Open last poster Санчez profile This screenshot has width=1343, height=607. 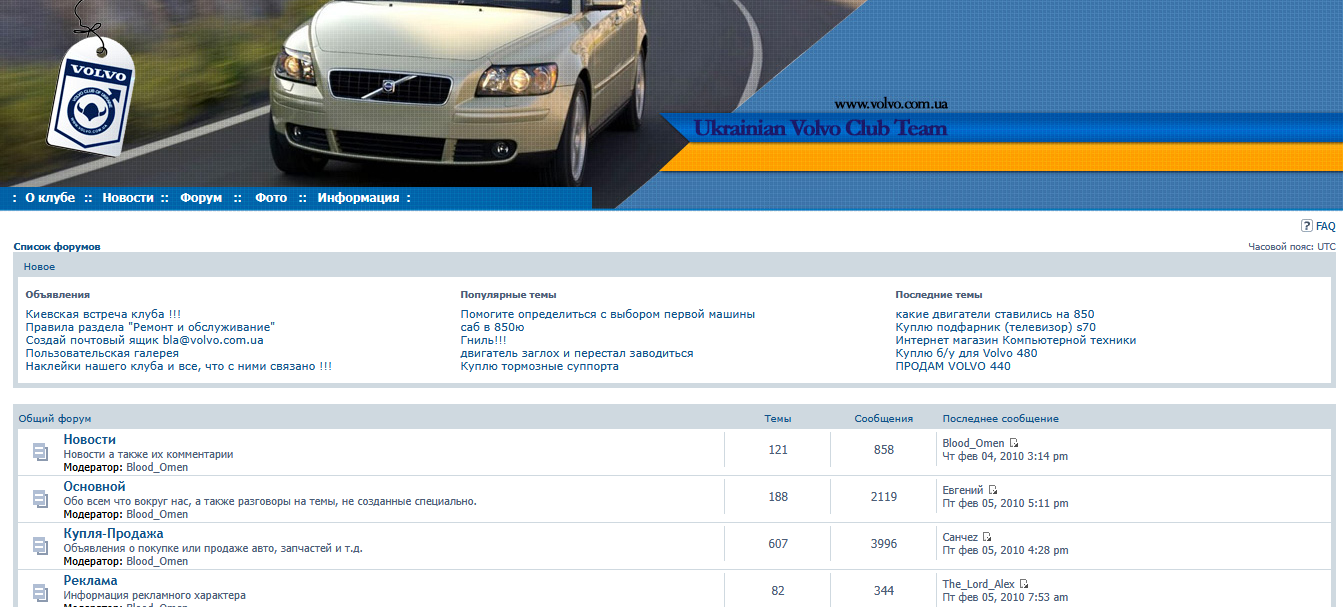pyautogui.click(x=960, y=537)
